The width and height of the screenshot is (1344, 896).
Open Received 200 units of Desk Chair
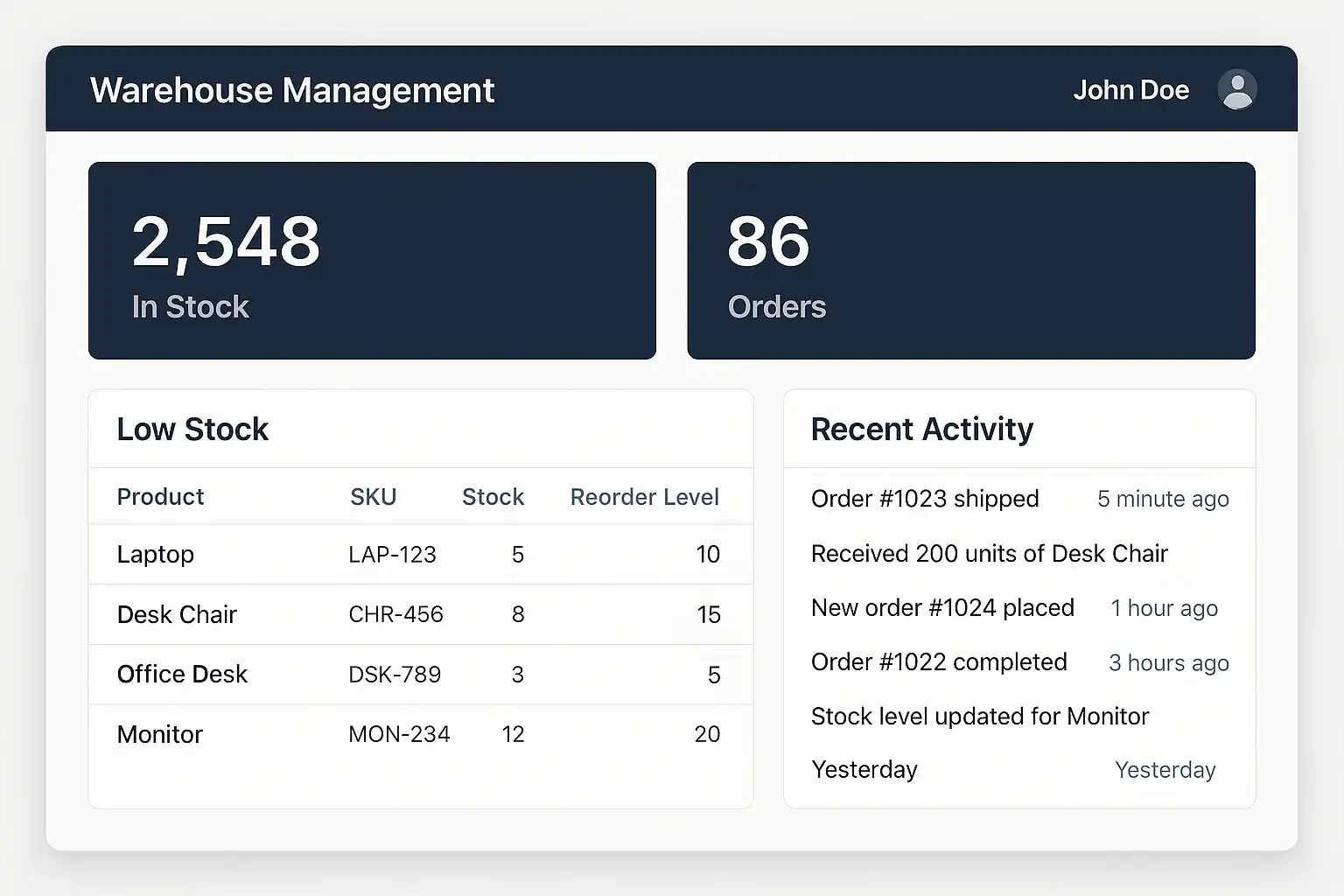[989, 554]
